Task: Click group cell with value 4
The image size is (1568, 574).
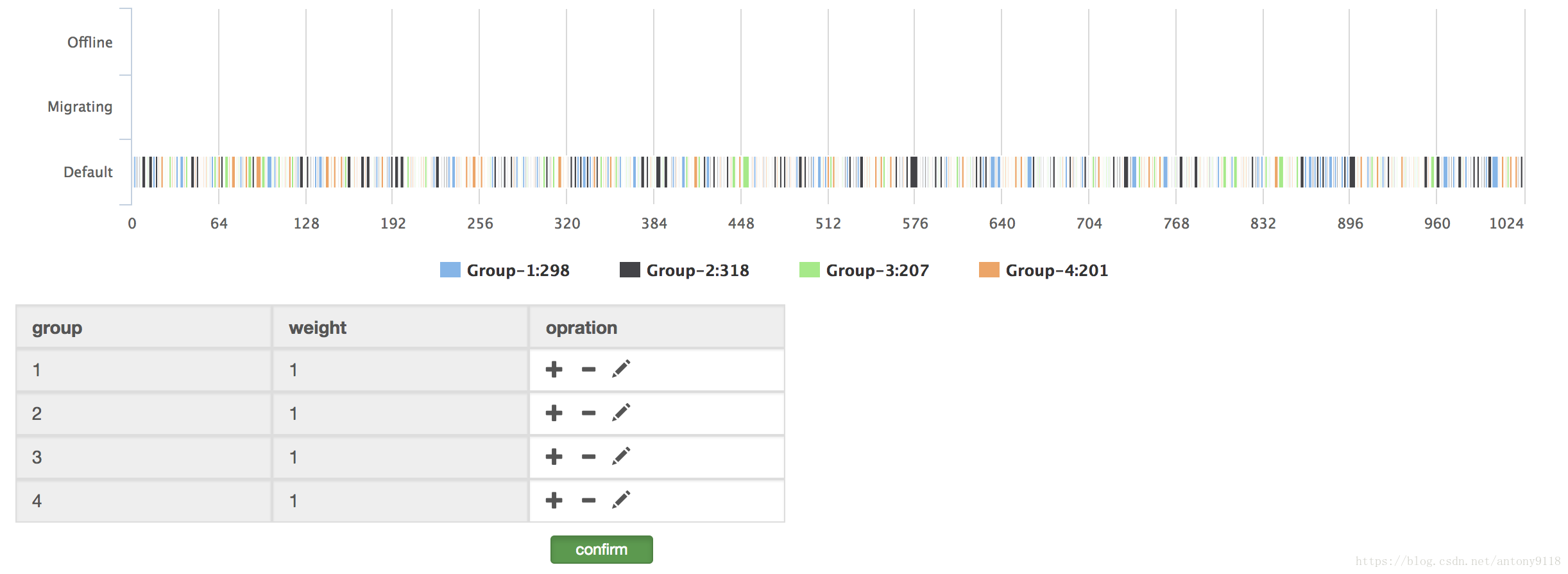Action: [144, 501]
